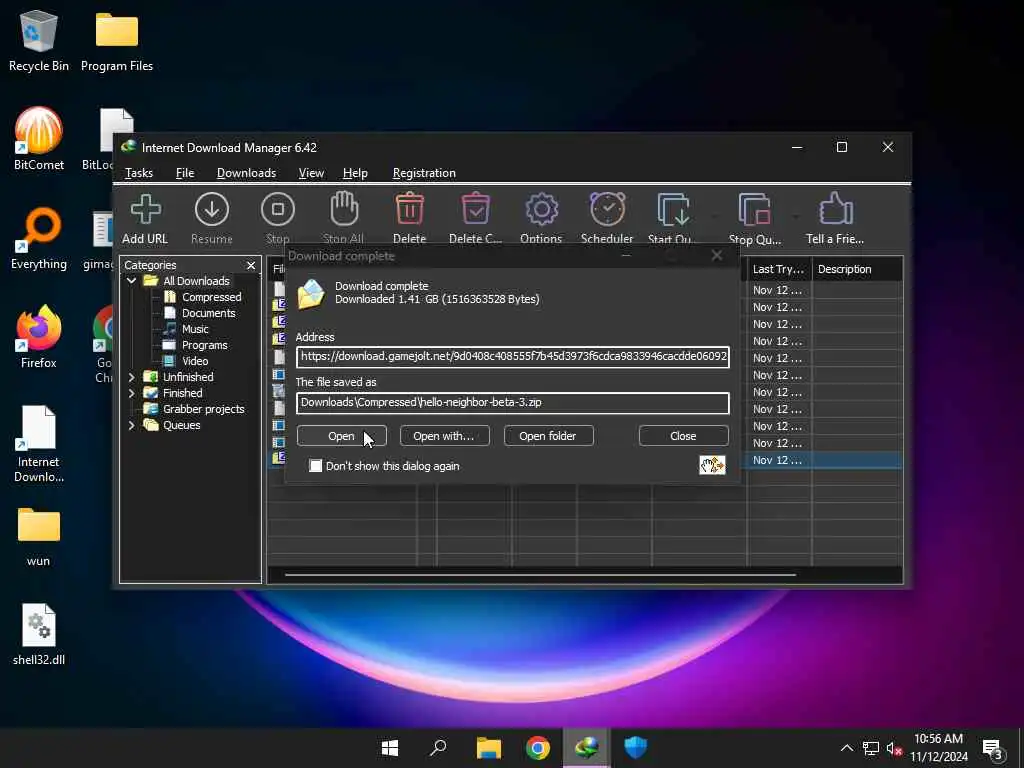Expand the Queues category
Screen dimensions: 1024x768
(131, 425)
